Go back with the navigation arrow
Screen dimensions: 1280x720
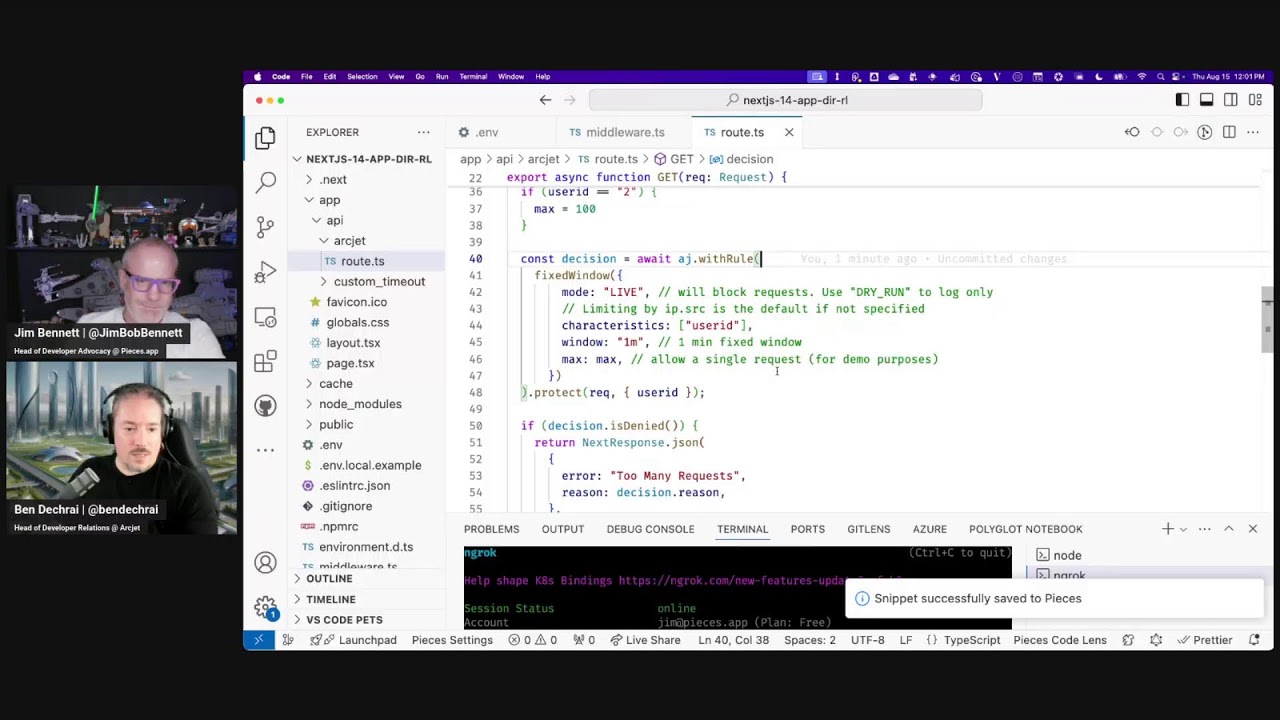click(x=545, y=100)
